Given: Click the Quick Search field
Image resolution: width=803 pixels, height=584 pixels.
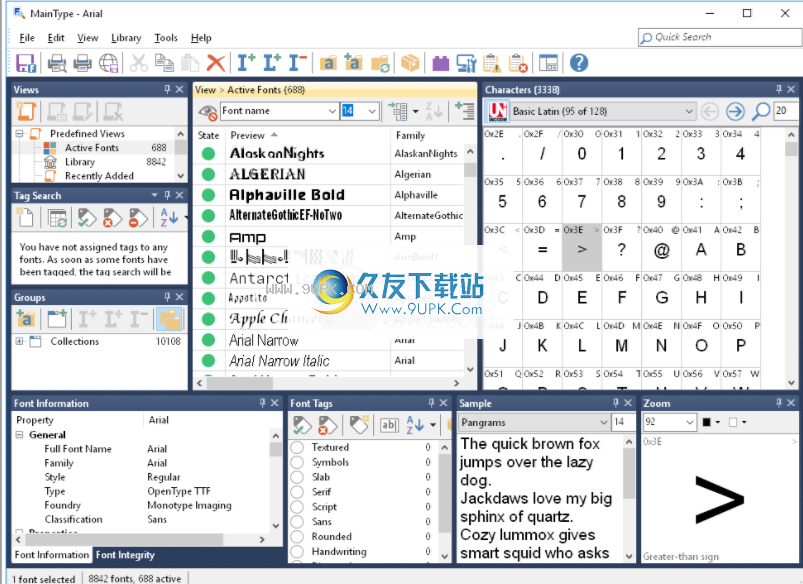Looking at the screenshot, I should tap(720, 37).
